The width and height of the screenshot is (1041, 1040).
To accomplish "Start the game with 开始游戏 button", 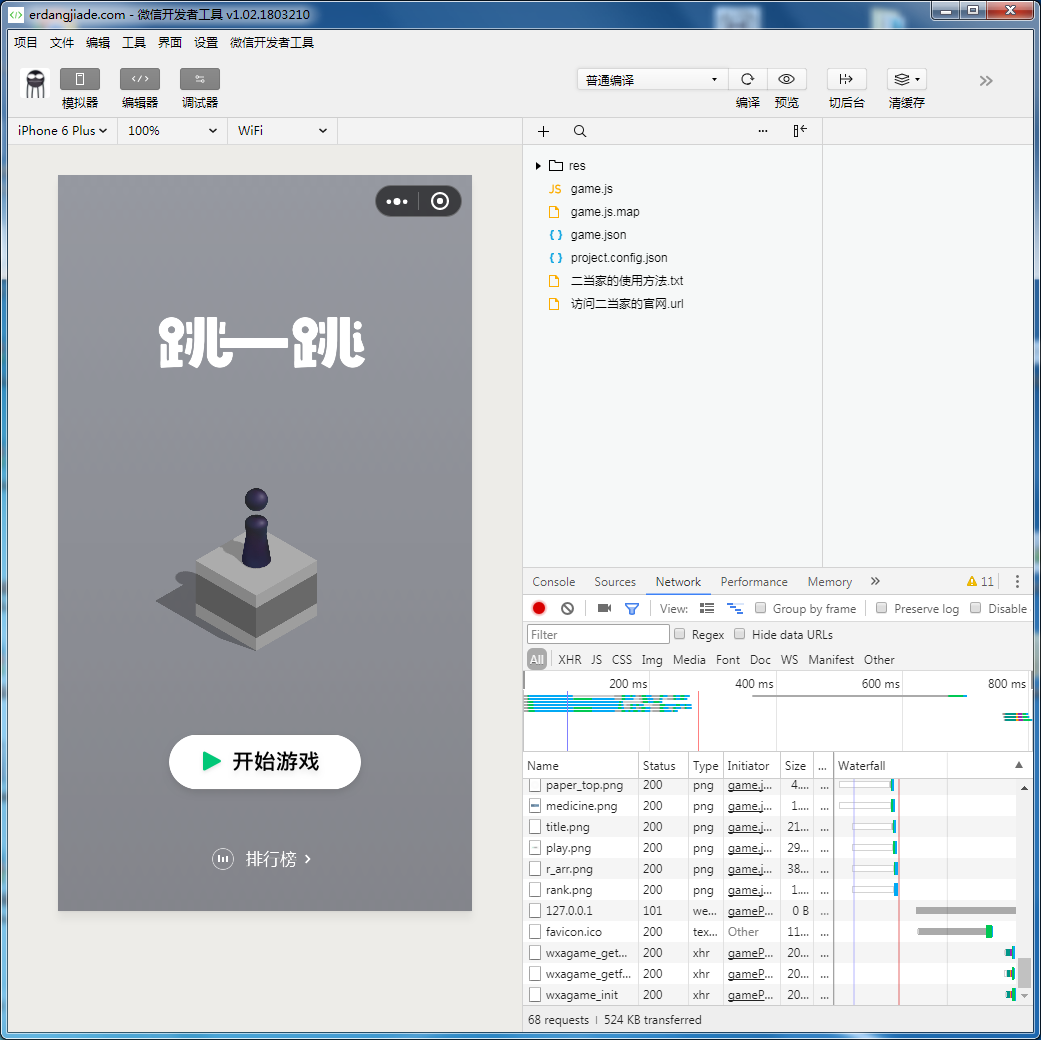I will [265, 762].
